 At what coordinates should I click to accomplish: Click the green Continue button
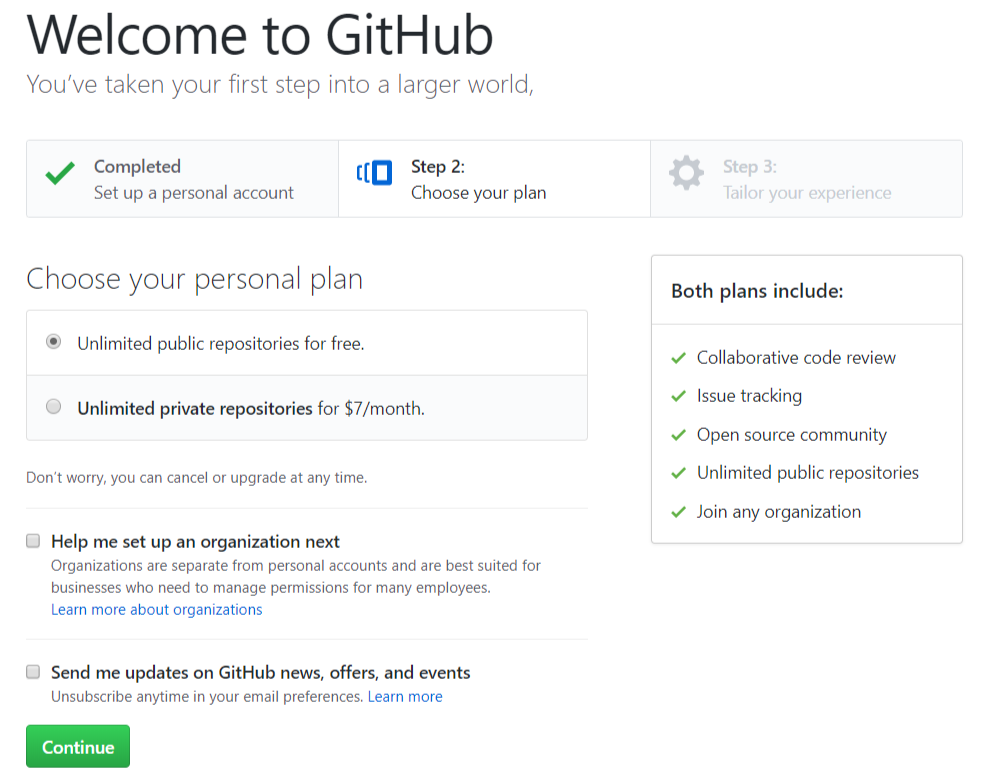pos(78,746)
